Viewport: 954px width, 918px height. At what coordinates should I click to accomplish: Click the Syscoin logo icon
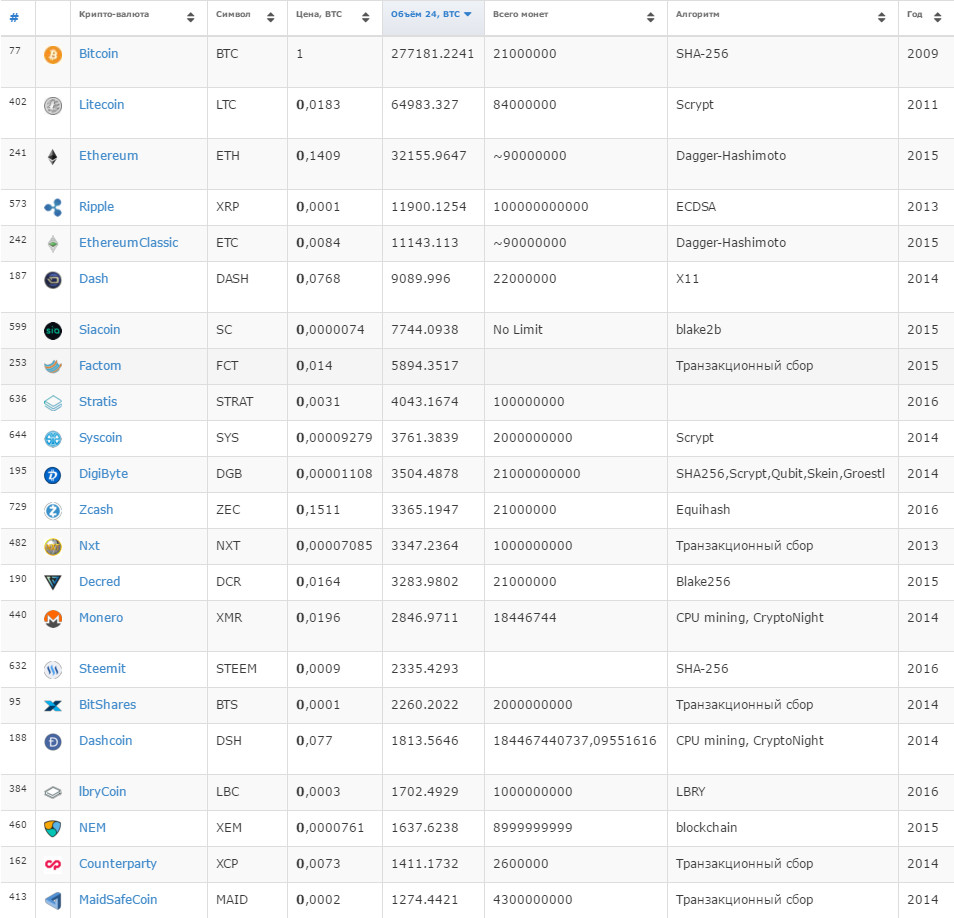[x=53, y=439]
